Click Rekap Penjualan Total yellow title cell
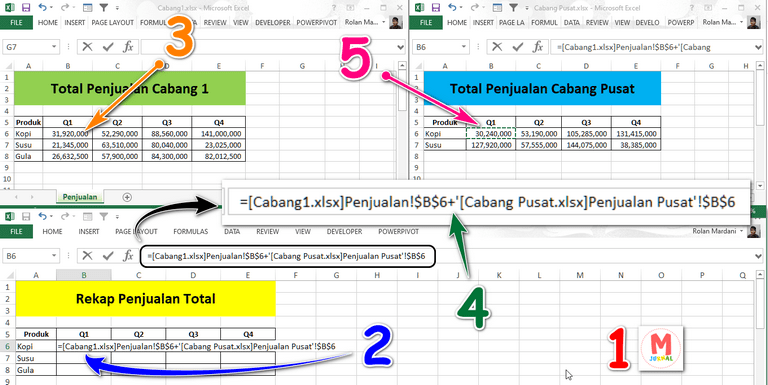 tap(145, 298)
